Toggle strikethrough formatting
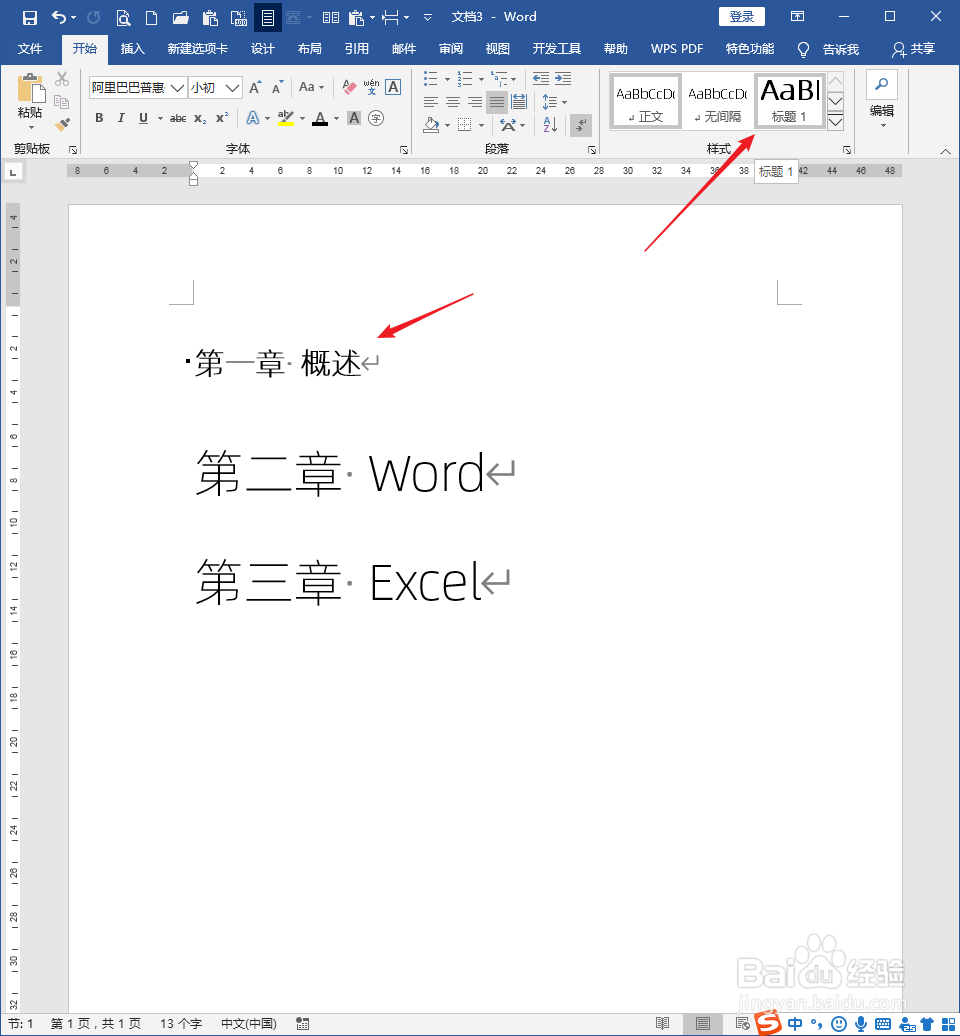The image size is (960, 1036). point(178,118)
